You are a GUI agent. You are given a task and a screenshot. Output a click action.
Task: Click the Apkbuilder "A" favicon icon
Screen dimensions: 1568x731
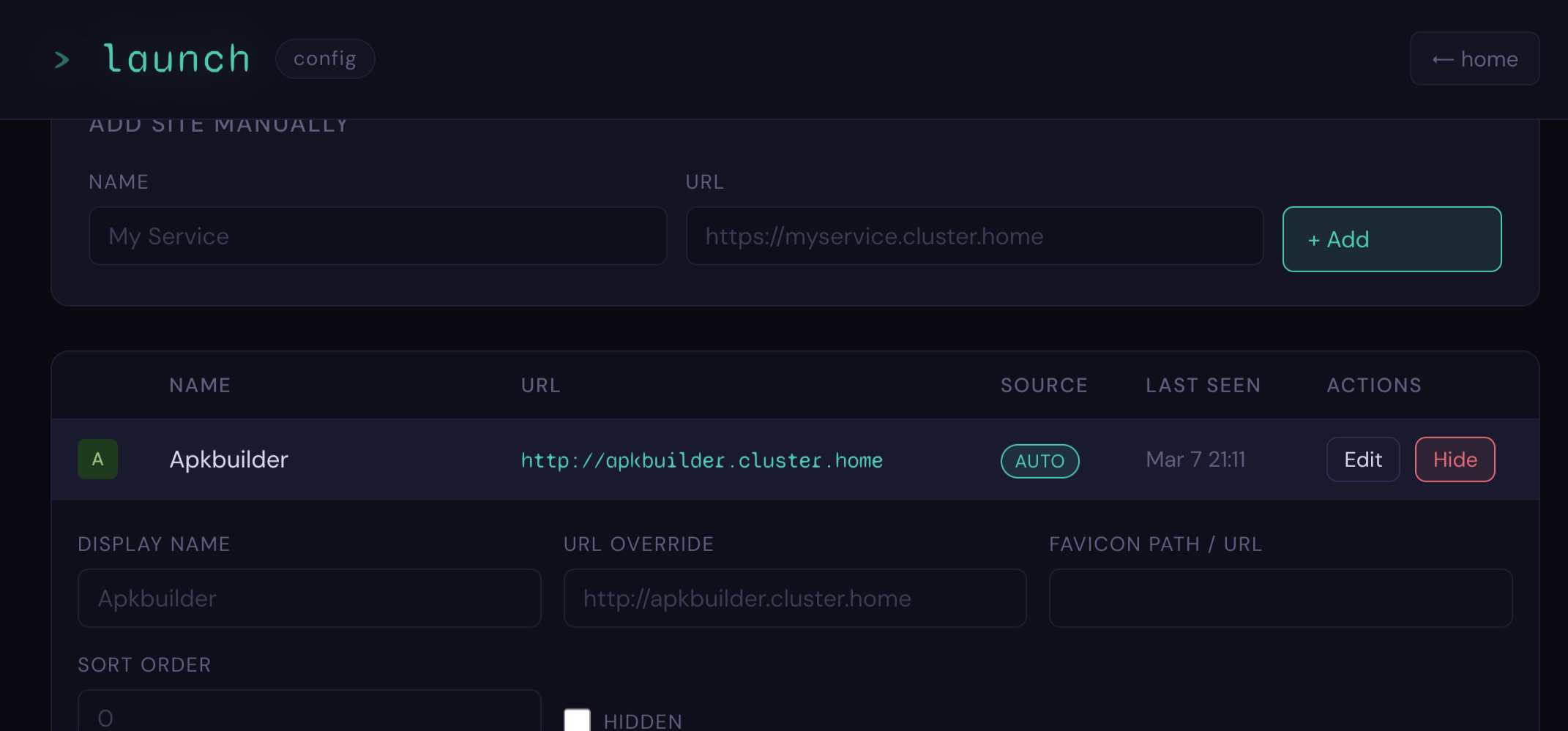pyautogui.click(x=97, y=460)
